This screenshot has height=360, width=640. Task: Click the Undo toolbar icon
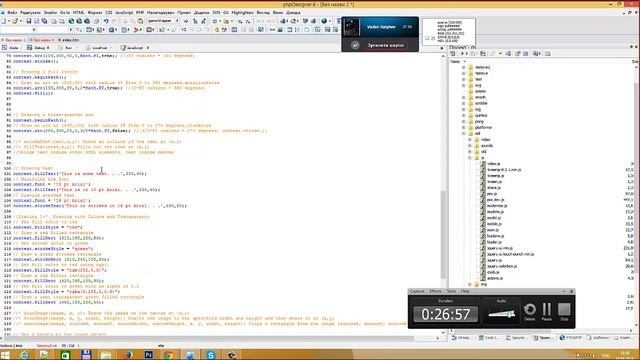[106, 21]
